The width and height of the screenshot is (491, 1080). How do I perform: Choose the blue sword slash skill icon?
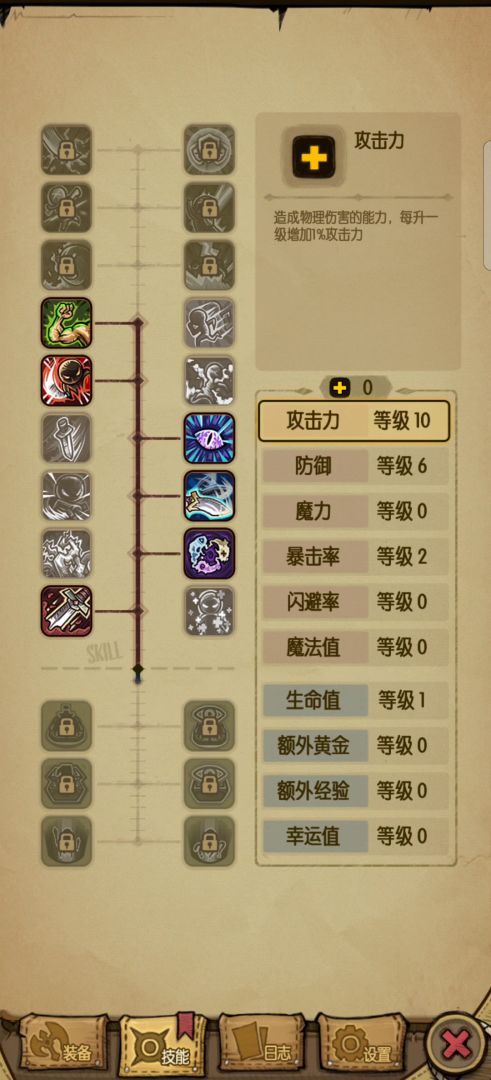pyautogui.click(x=209, y=496)
